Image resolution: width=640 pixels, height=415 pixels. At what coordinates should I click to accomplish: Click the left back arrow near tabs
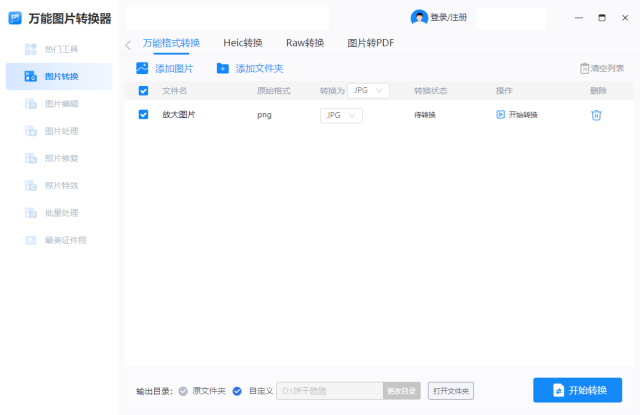(x=128, y=45)
